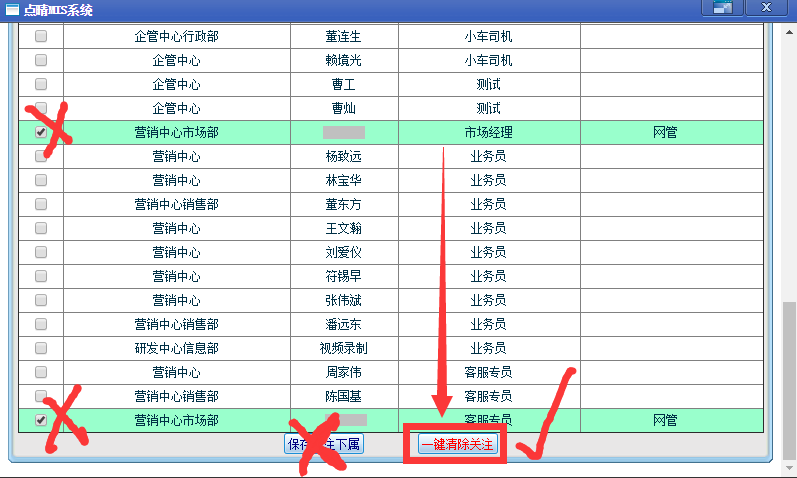Click the name 刘爱仪
The width and height of the screenshot is (797, 478).
pos(344,252)
